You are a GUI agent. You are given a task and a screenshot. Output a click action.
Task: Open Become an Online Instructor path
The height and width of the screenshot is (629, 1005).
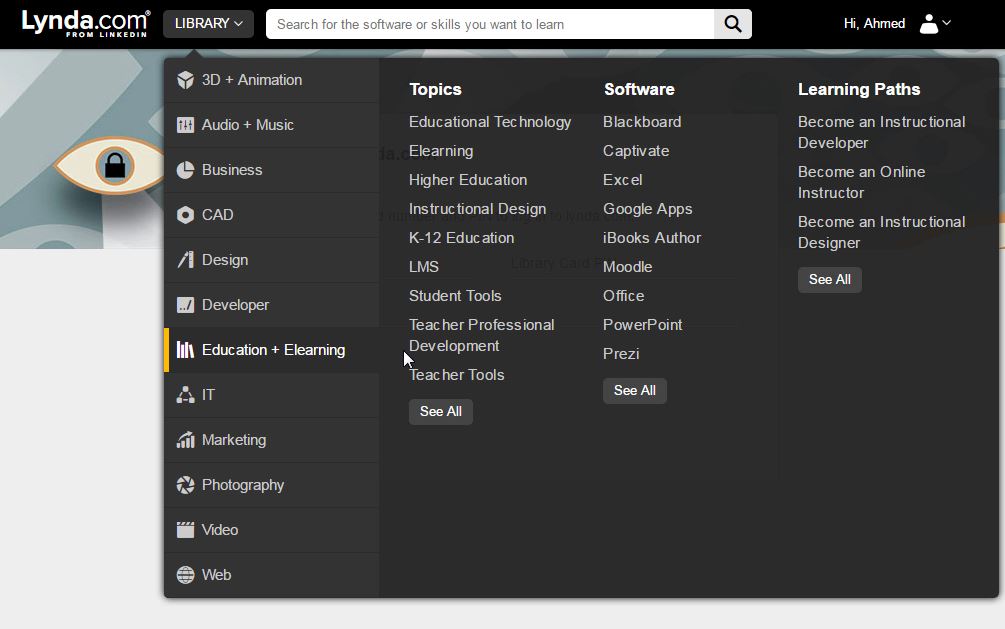(861, 182)
